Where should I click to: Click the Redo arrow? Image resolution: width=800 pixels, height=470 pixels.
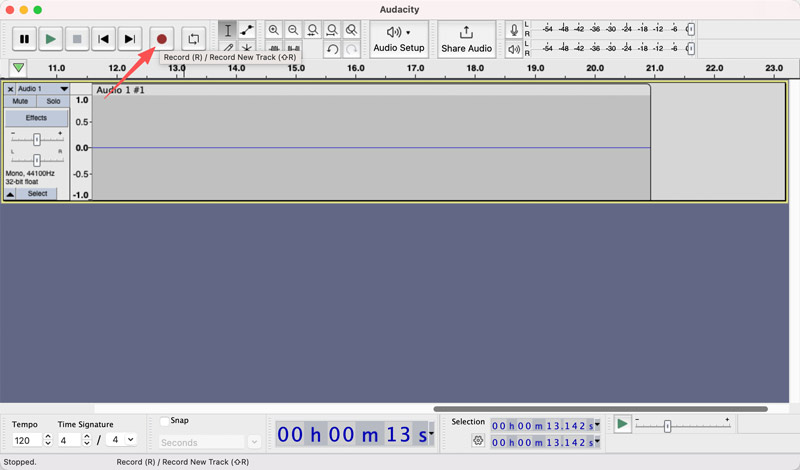point(352,50)
